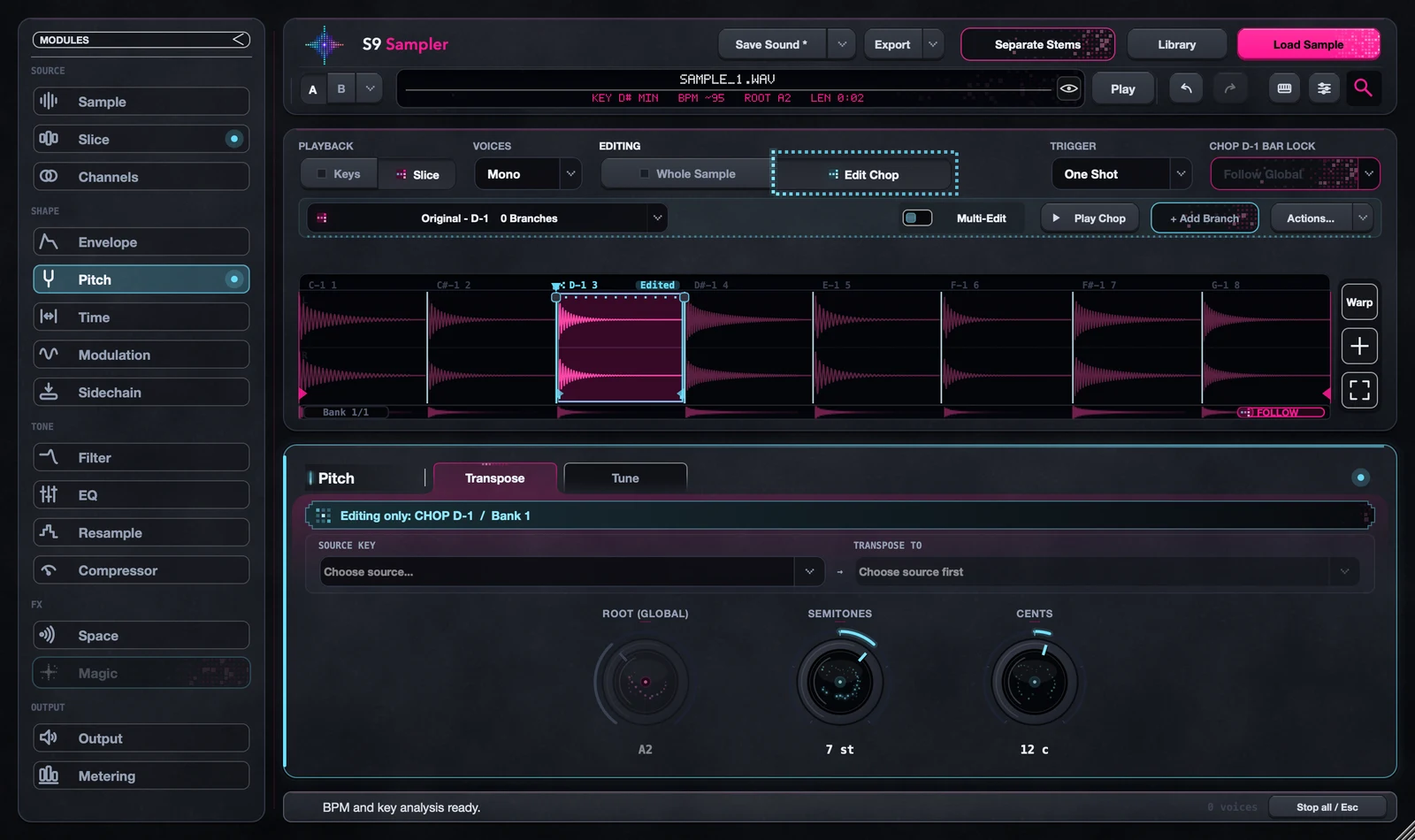Open the settings sliders icon
The image size is (1415, 840).
click(x=1324, y=88)
